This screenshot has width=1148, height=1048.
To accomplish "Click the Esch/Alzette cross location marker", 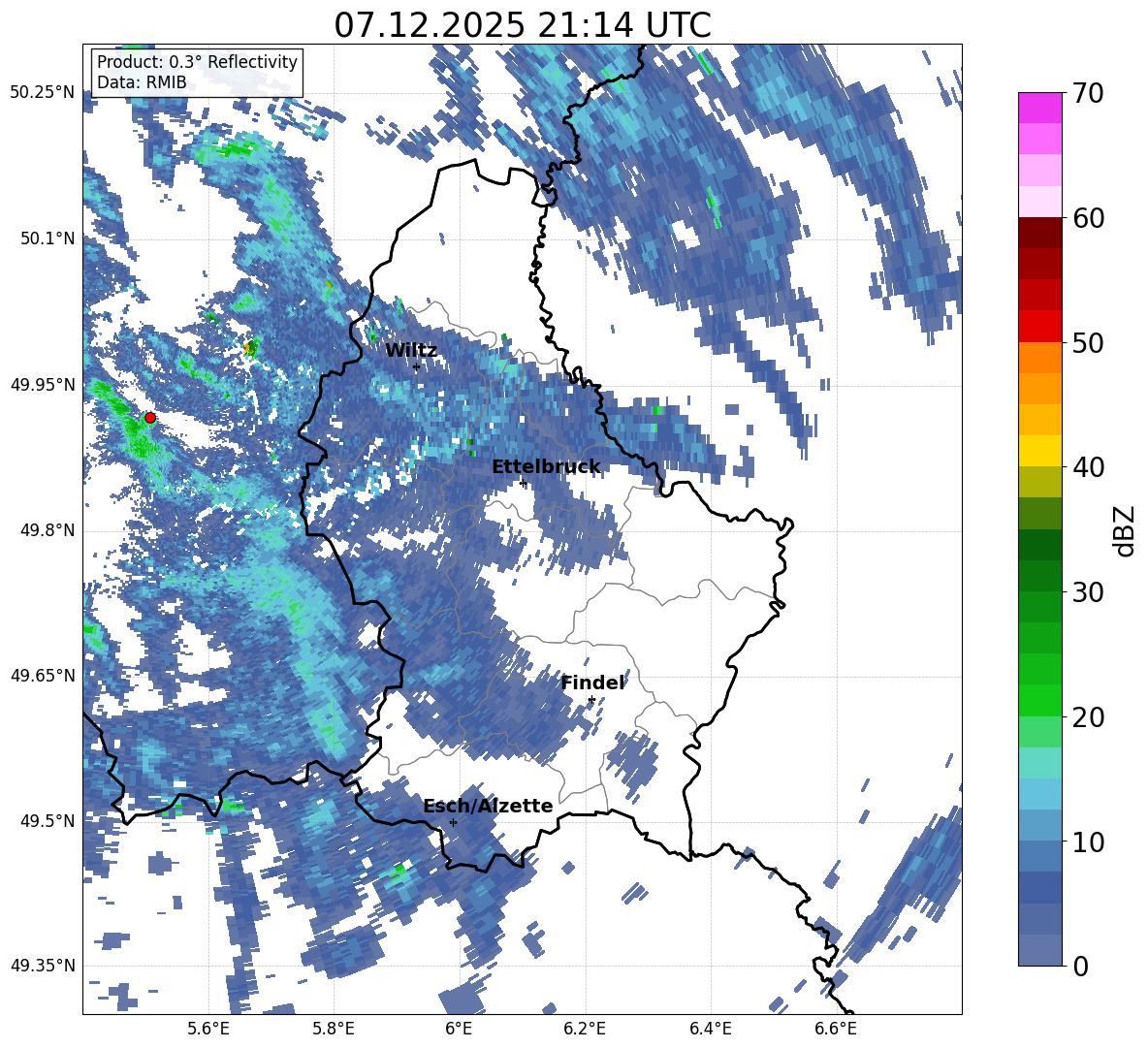I will (453, 822).
